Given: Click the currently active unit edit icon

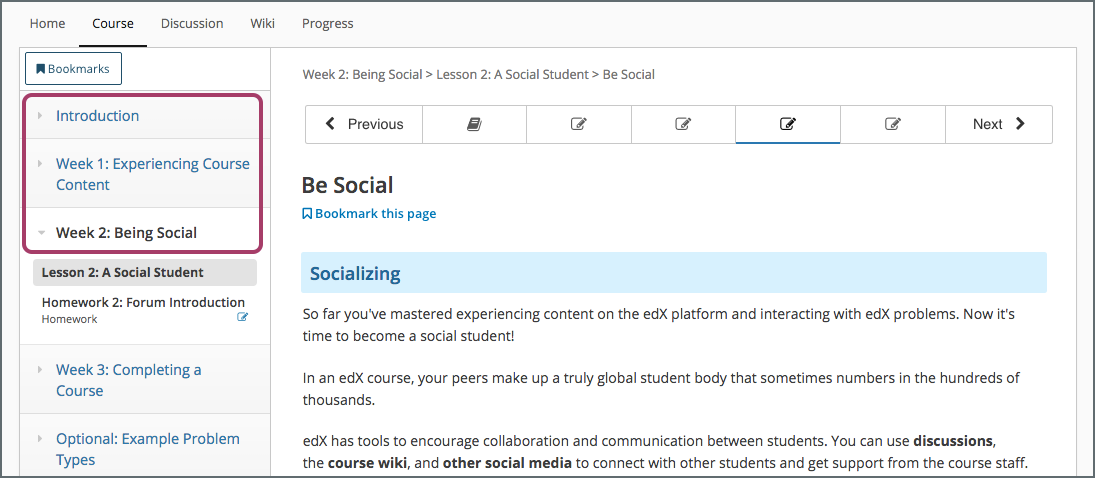Looking at the screenshot, I should [788, 124].
